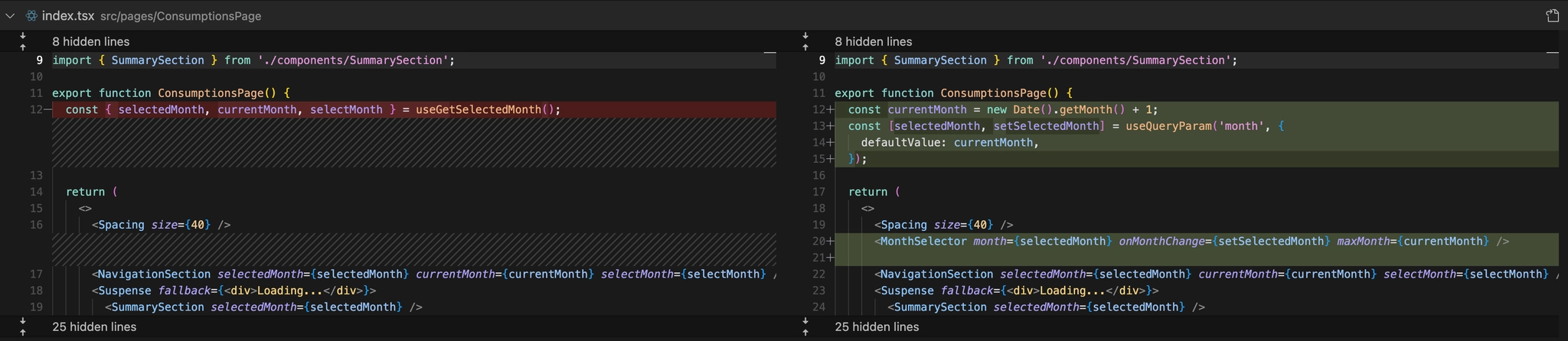This screenshot has height=341, width=1568.
Task: Show the 8 hidden lines in right pane
Action: (x=873, y=41)
